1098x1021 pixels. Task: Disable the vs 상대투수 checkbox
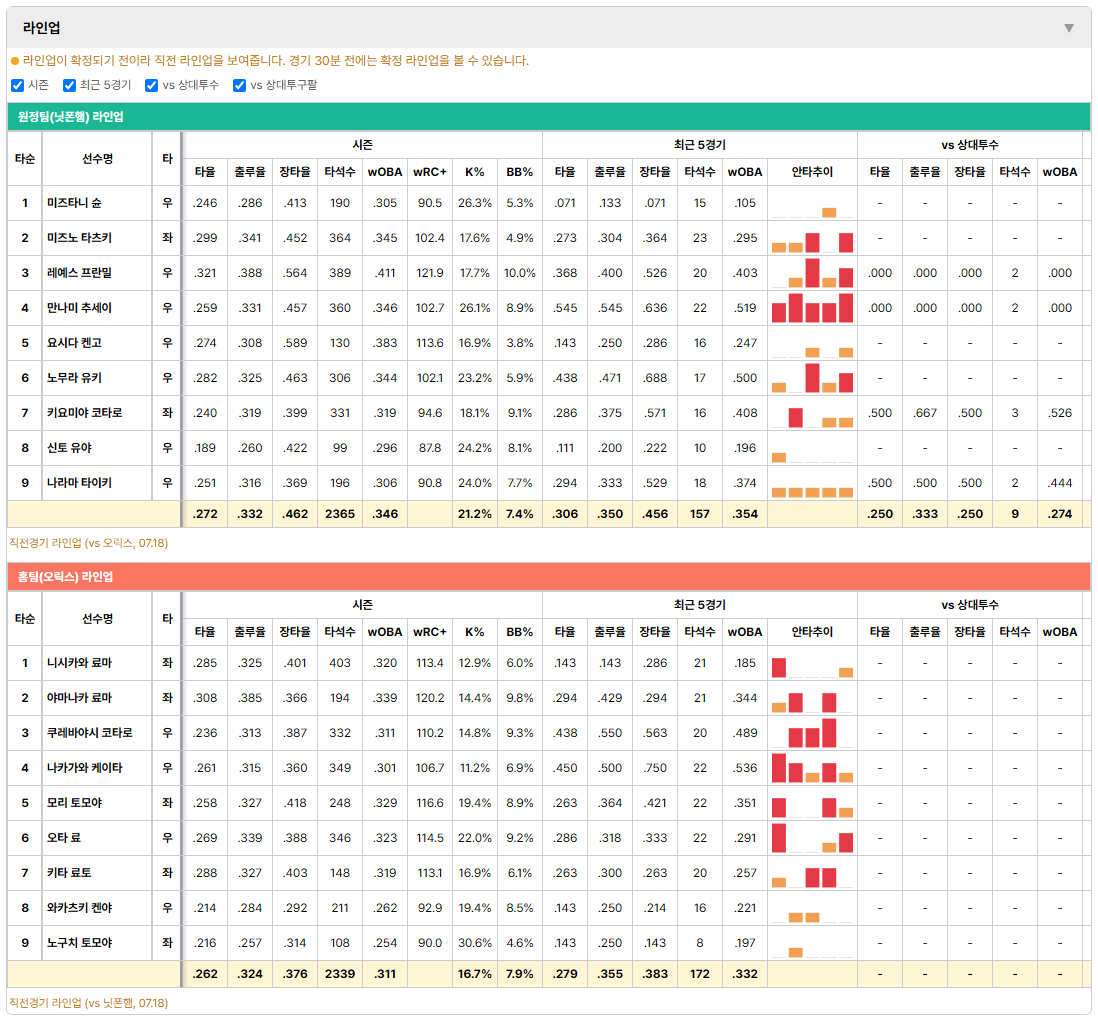[x=151, y=85]
